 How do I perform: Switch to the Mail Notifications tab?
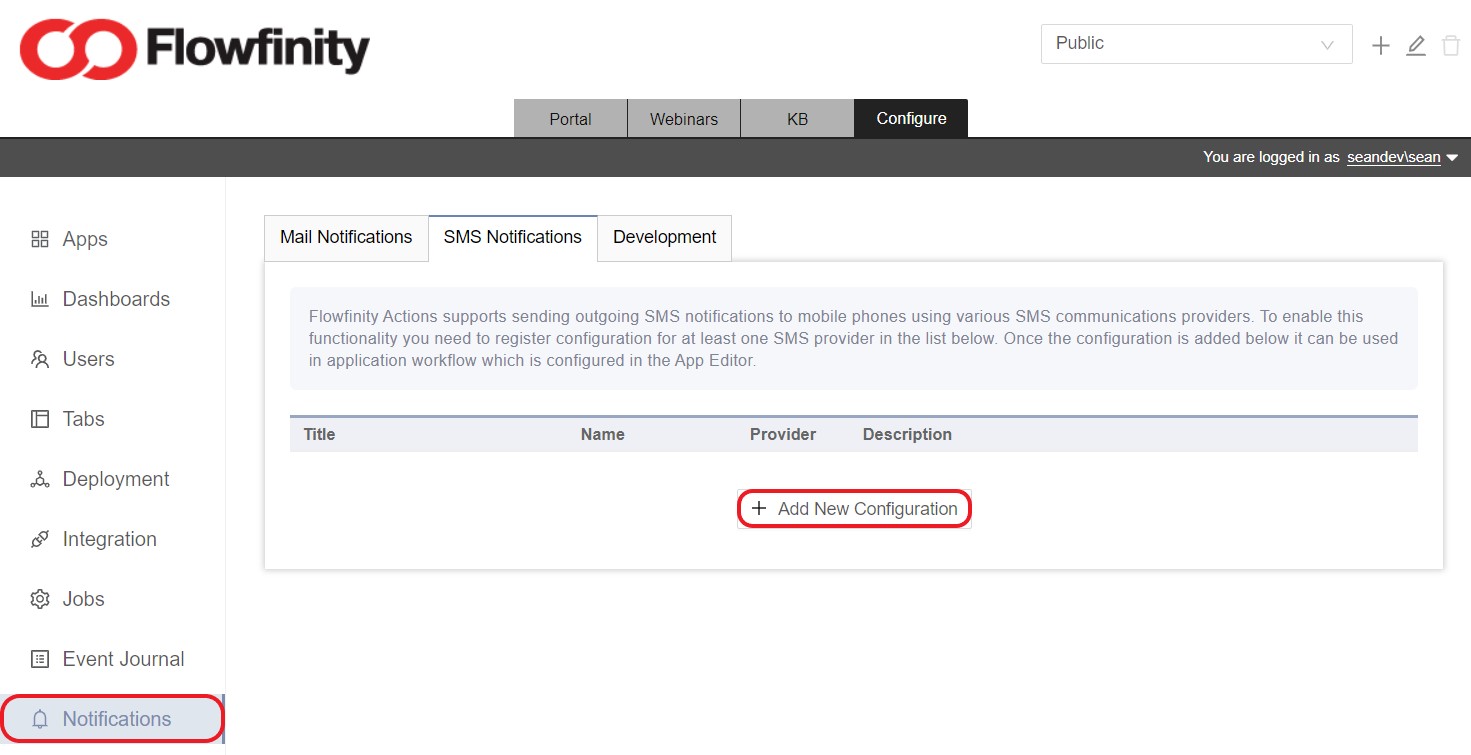[x=345, y=237]
